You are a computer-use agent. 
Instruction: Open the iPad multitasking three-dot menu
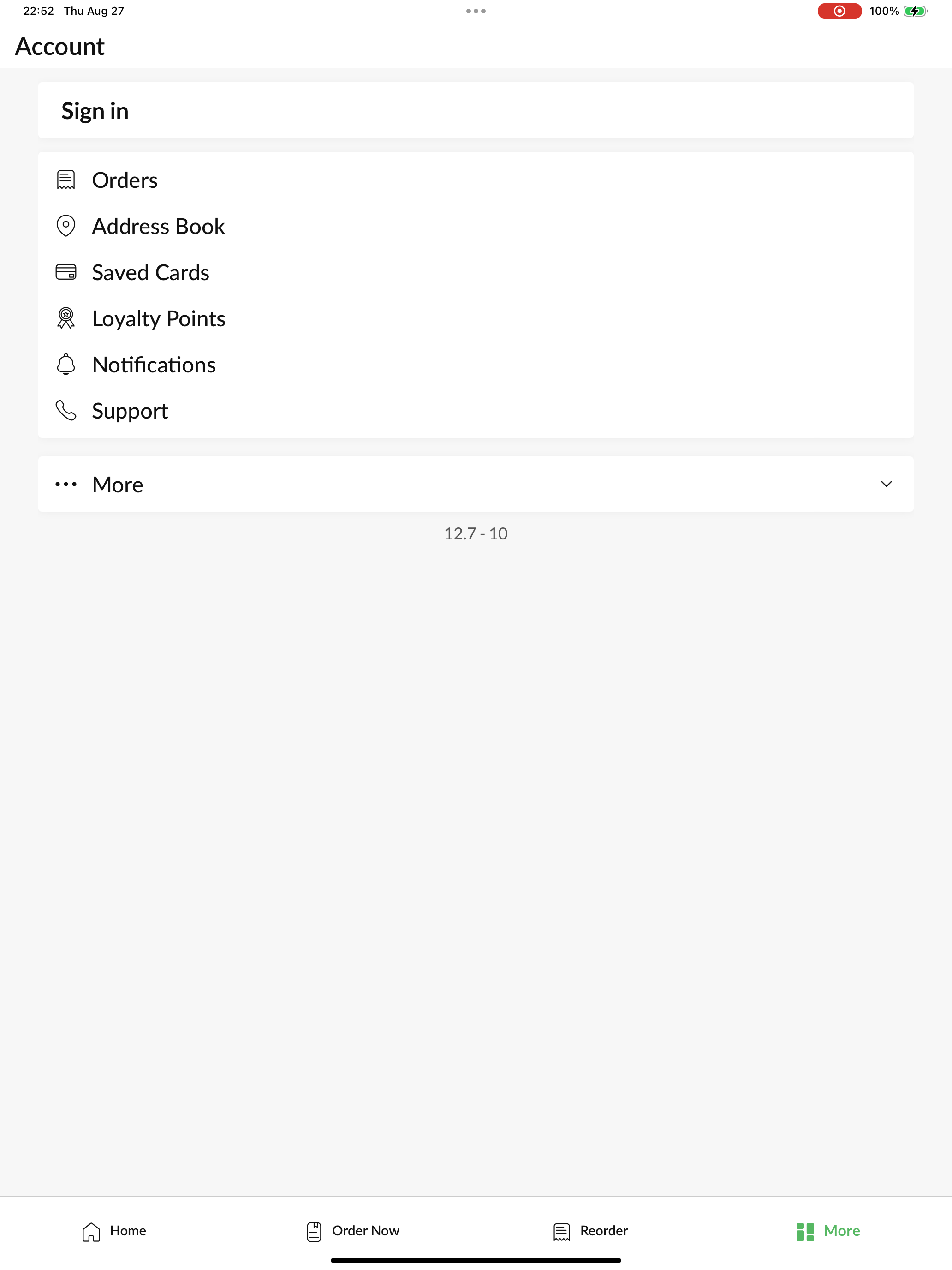(476, 11)
